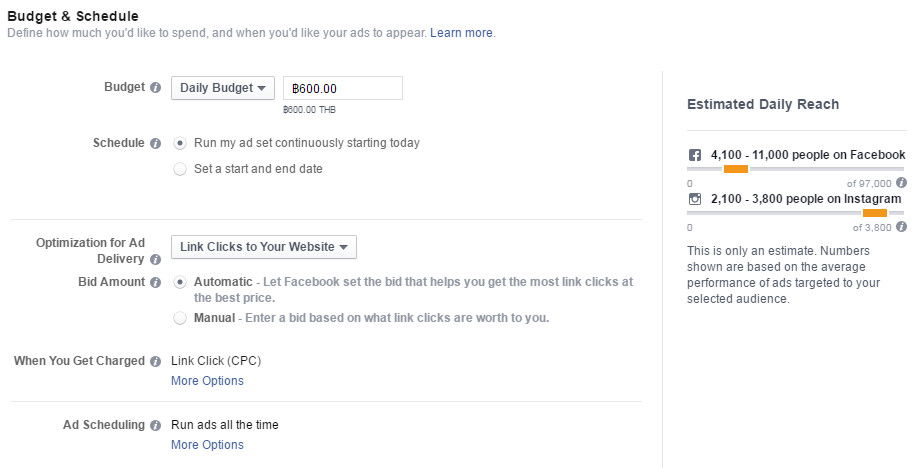Open More Options under Link Click (CPC)
This screenshot has height=468, width=922.
[x=207, y=381]
